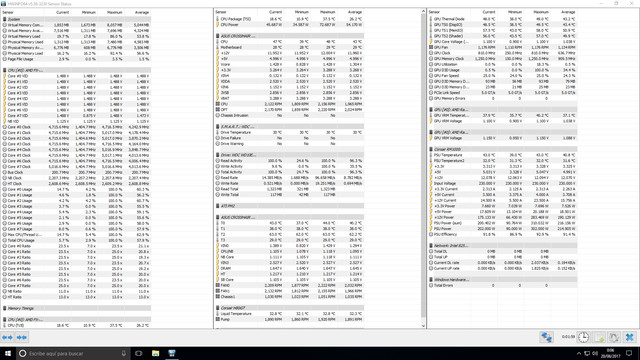Select the Total Errors row

tap(503, 286)
